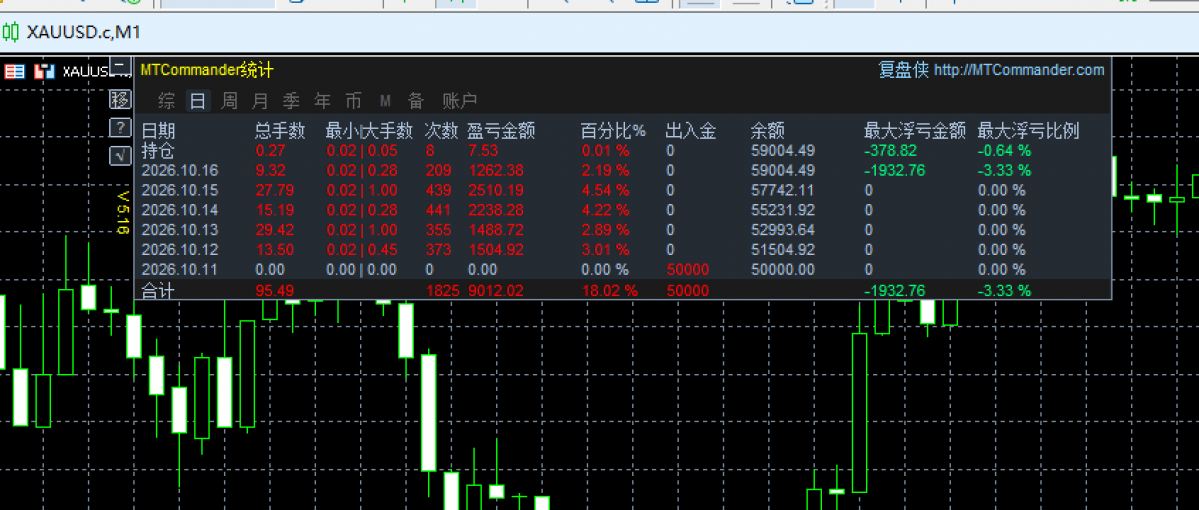Click the red table list icon on chart

point(15,72)
